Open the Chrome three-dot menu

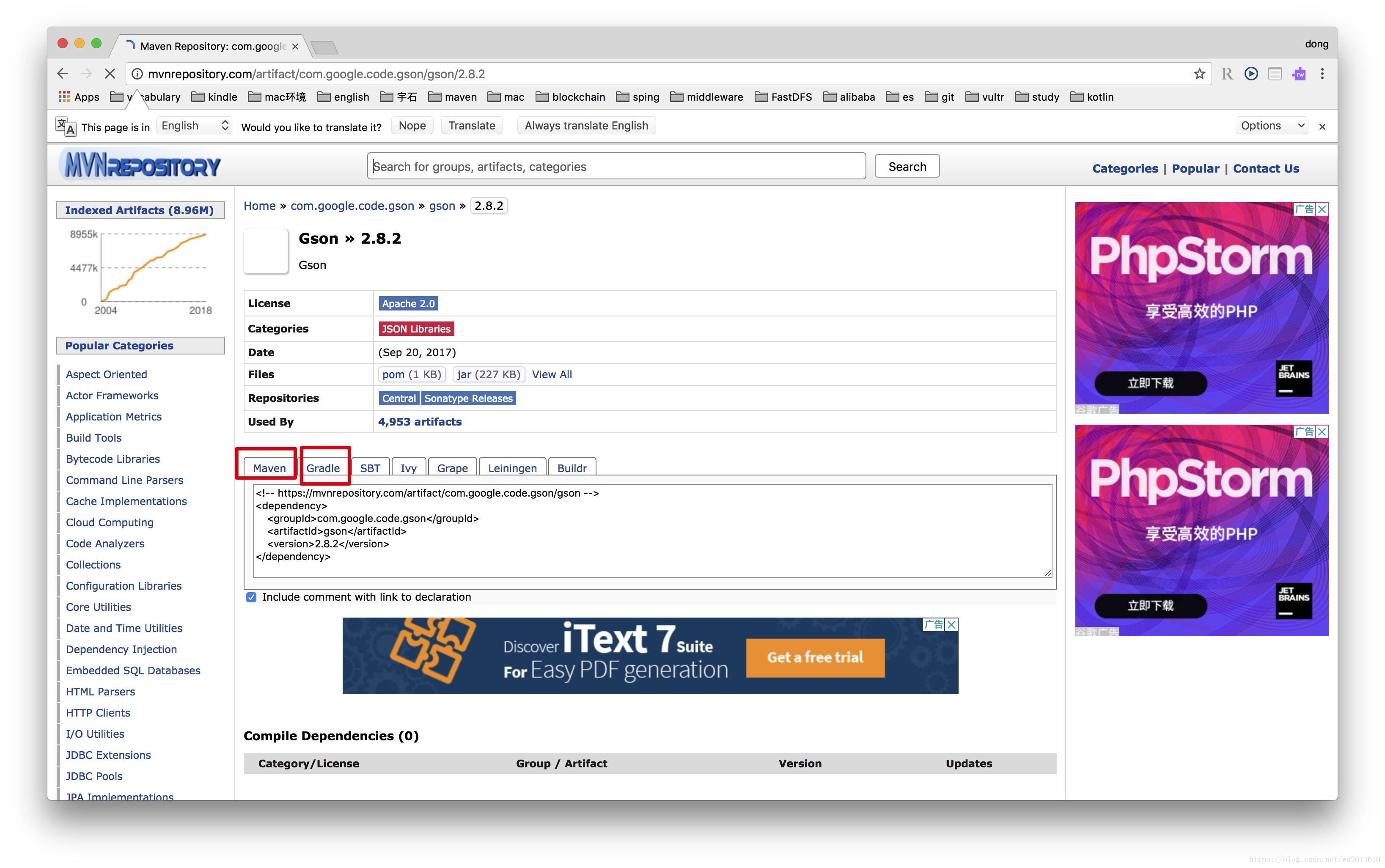pos(1322,74)
